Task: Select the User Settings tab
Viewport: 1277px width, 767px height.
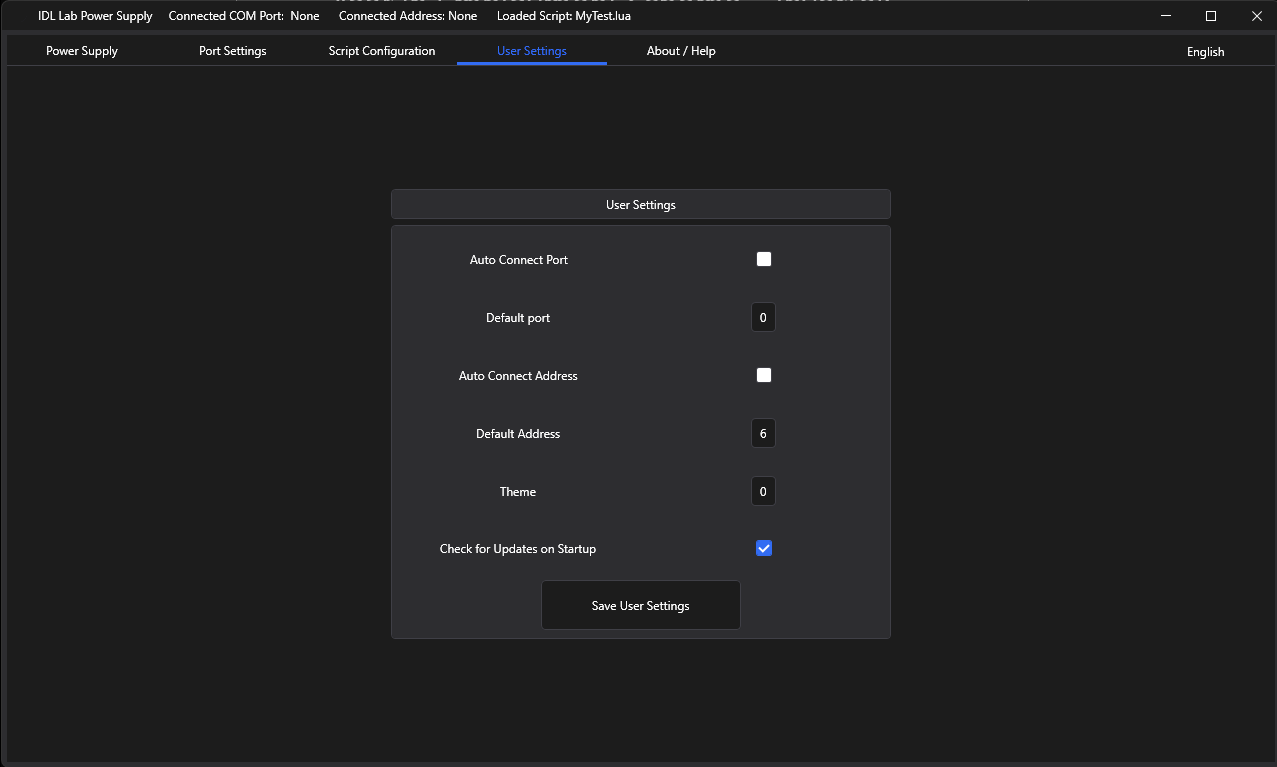Action: 531,51
